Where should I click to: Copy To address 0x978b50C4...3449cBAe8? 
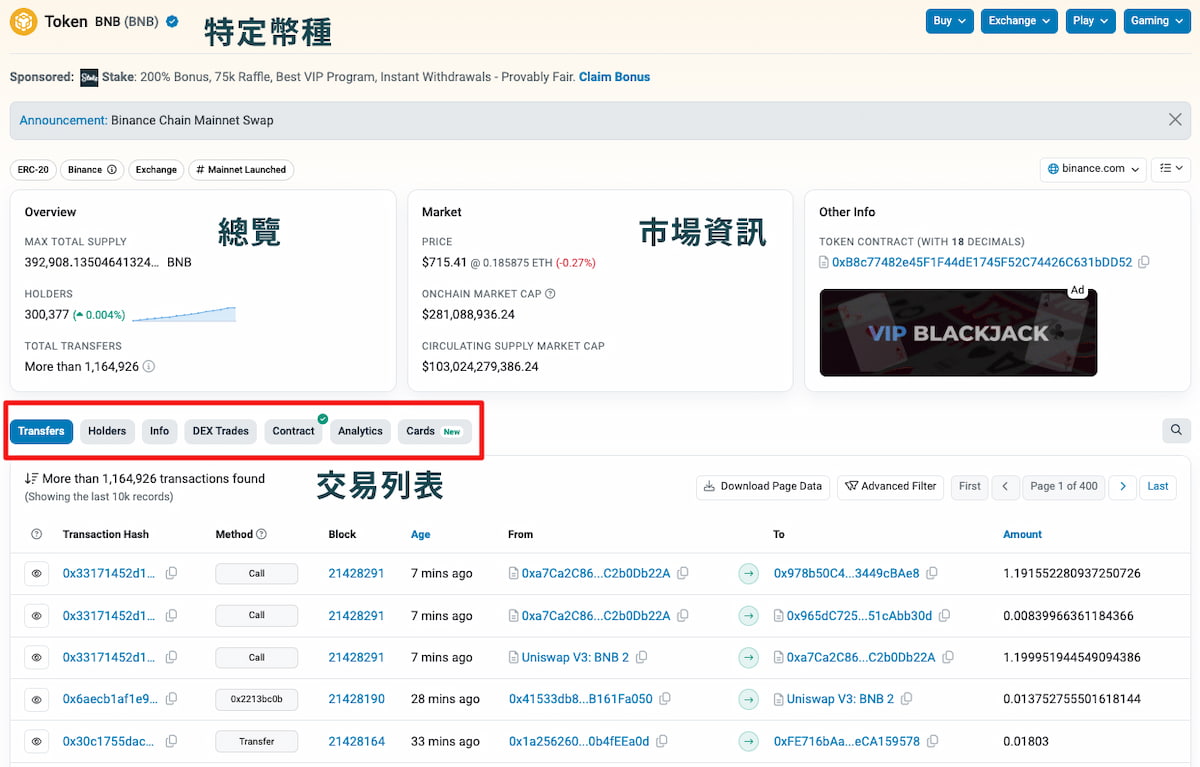pyautogui.click(x=932, y=574)
